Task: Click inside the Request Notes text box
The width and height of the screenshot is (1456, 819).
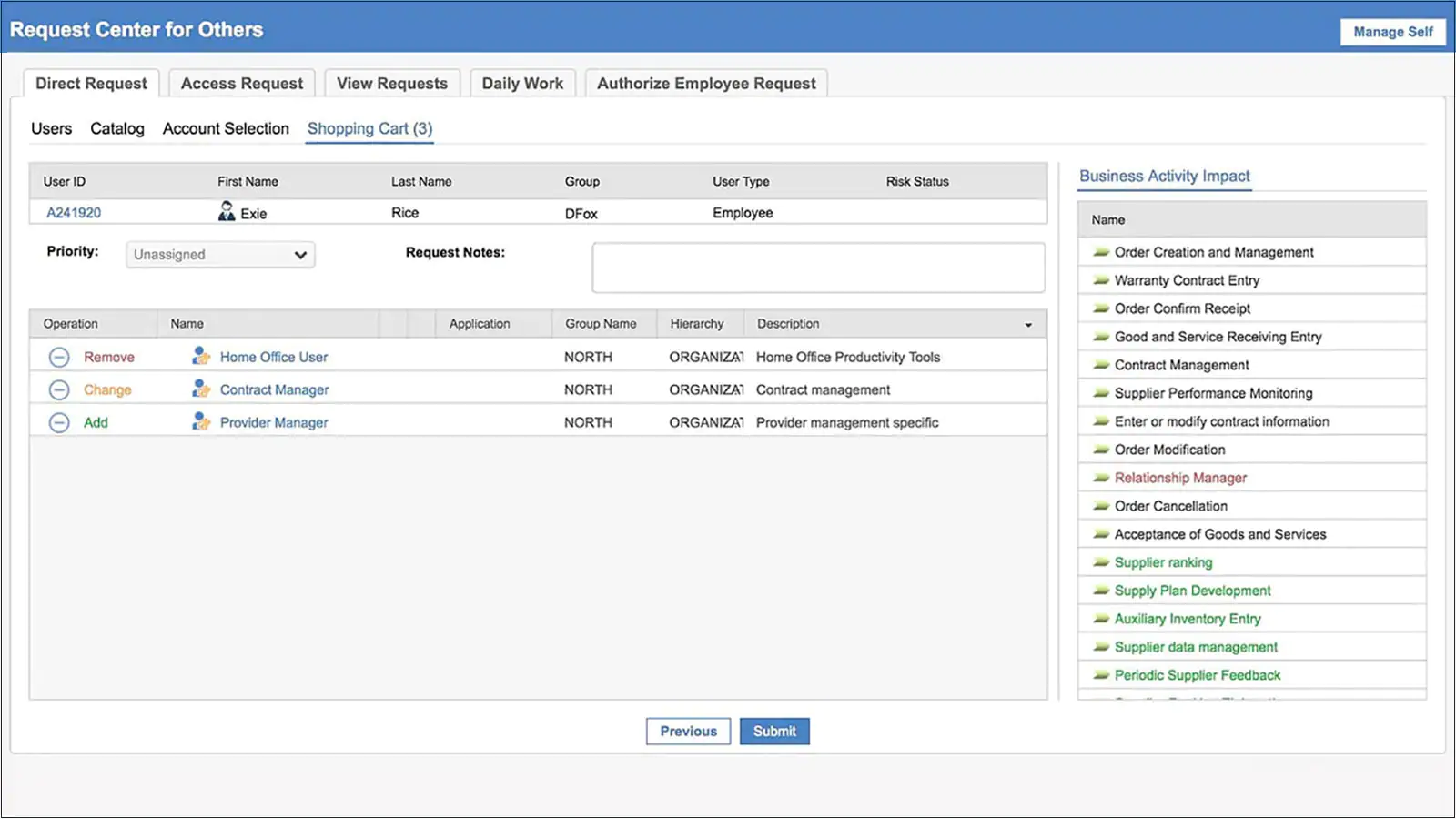Action: pyautogui.click(x=818, y=268)
